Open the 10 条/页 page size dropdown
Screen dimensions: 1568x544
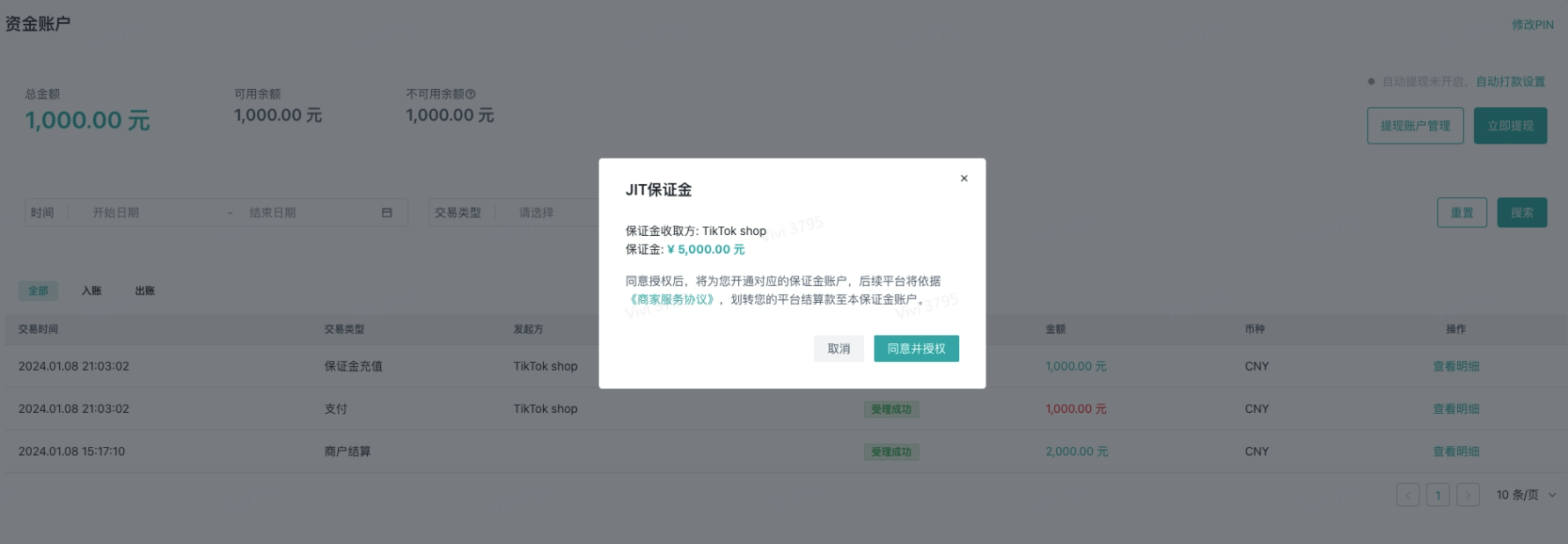pos(1525,495)
